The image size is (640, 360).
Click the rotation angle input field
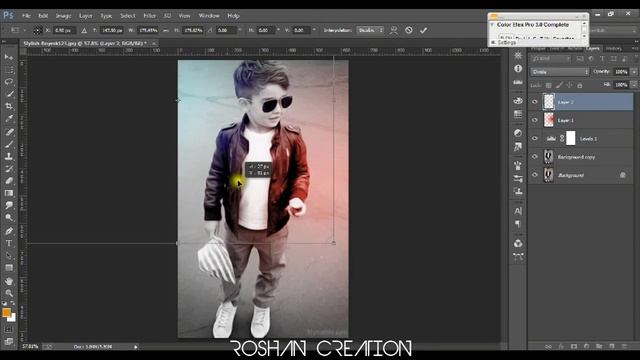(226, 30)
